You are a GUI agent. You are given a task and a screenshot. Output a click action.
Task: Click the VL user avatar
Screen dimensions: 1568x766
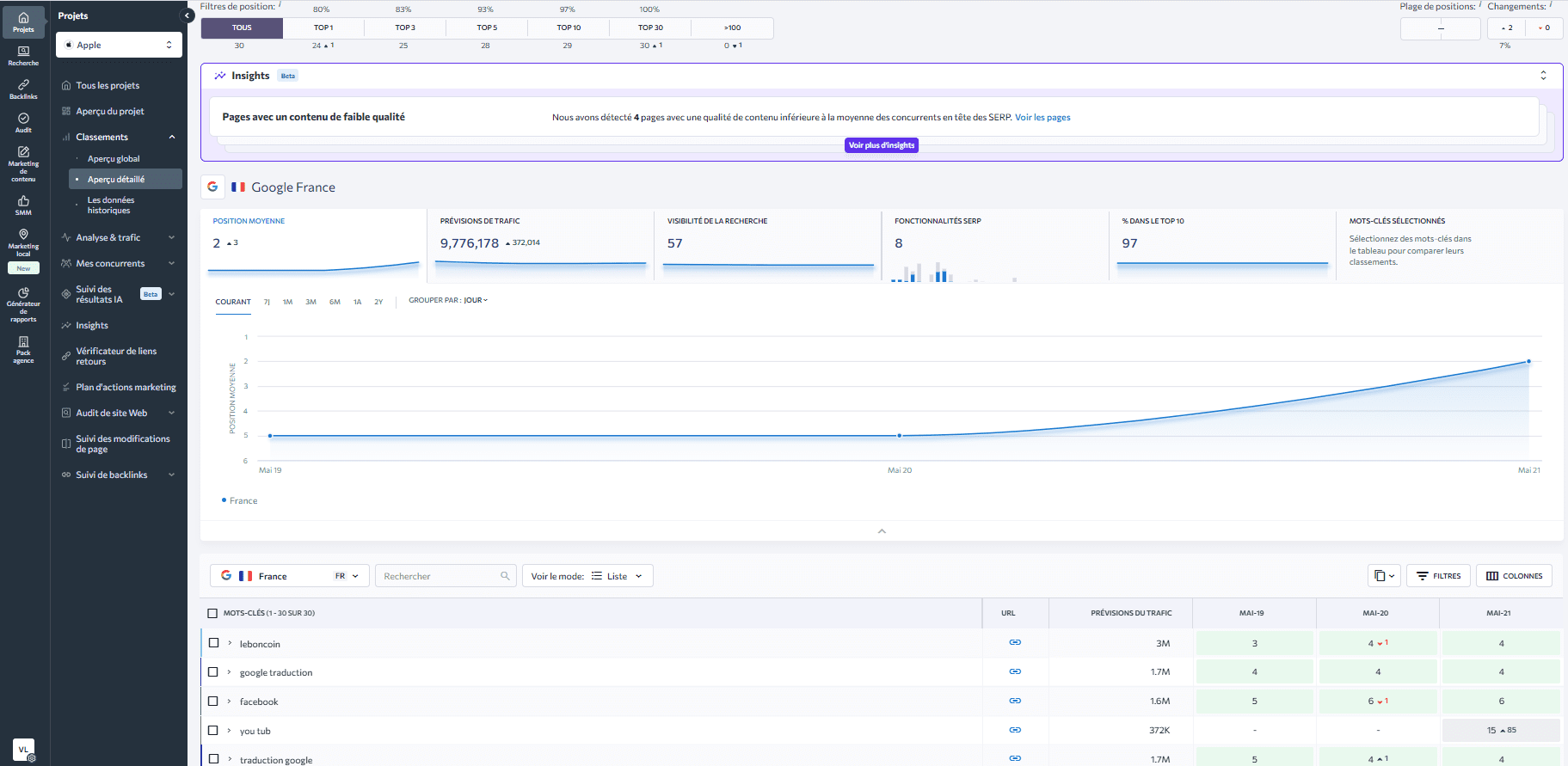pyautogui.click(x=24, y=749)
